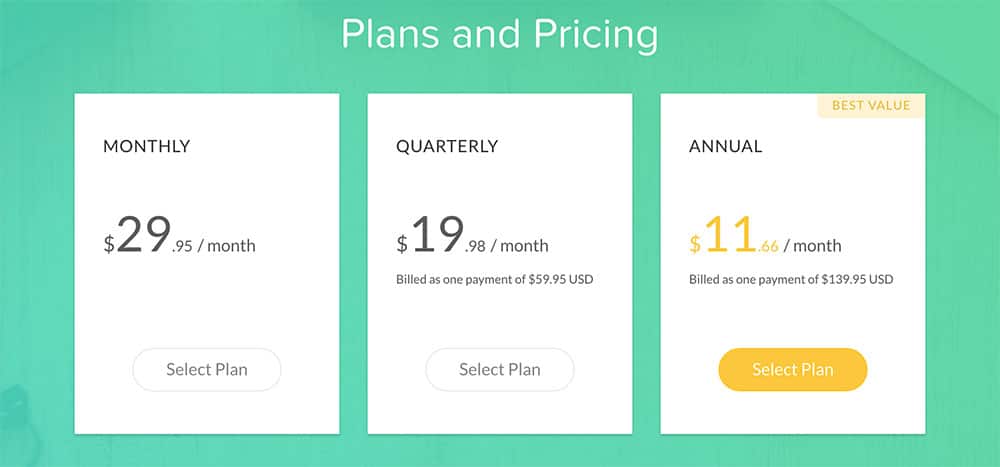Click the .98 / month text
The width and height of the screenshot is (1000, 467).
pos(508,246)
